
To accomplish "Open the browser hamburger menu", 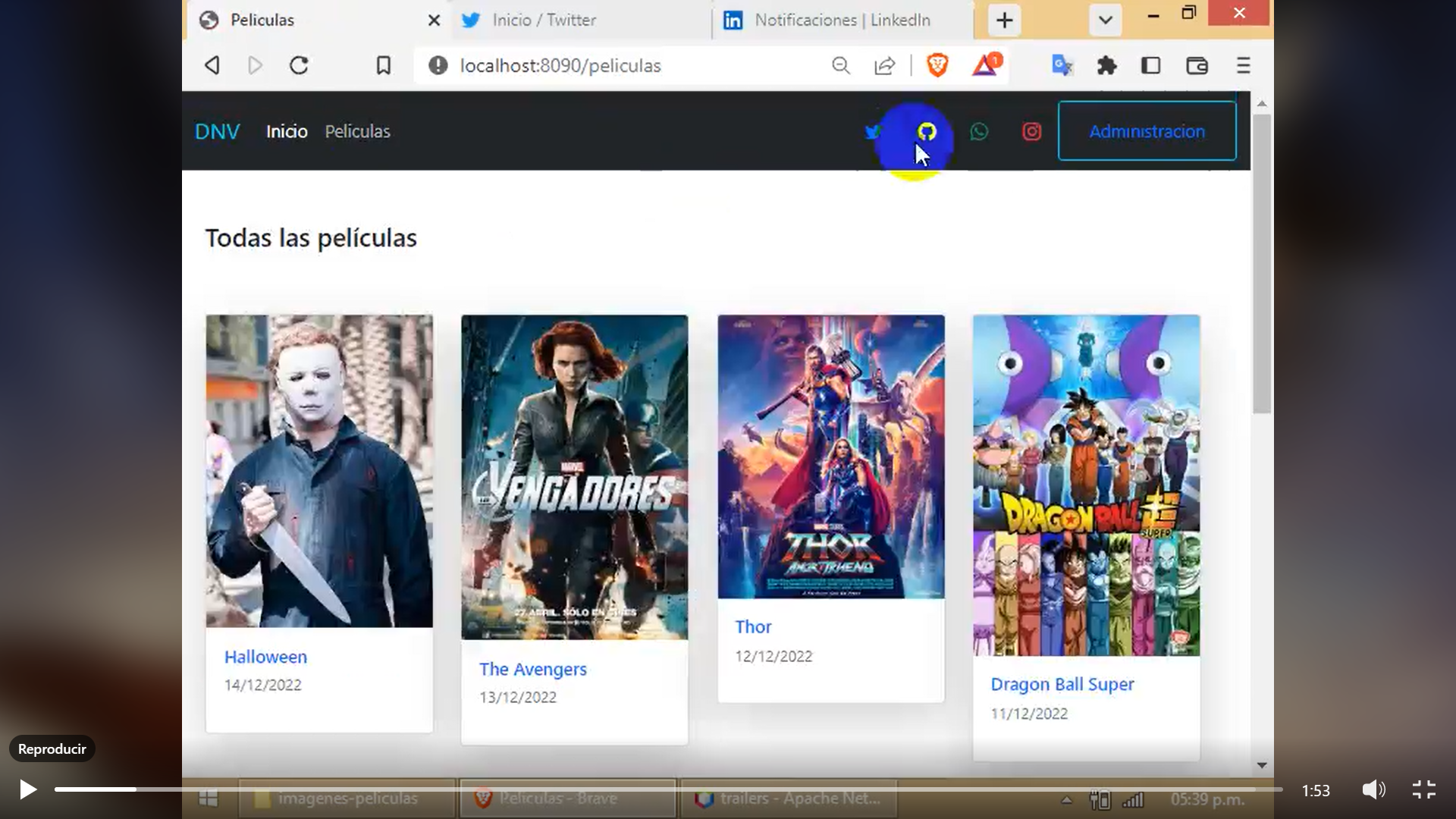I will [1244, 66].
